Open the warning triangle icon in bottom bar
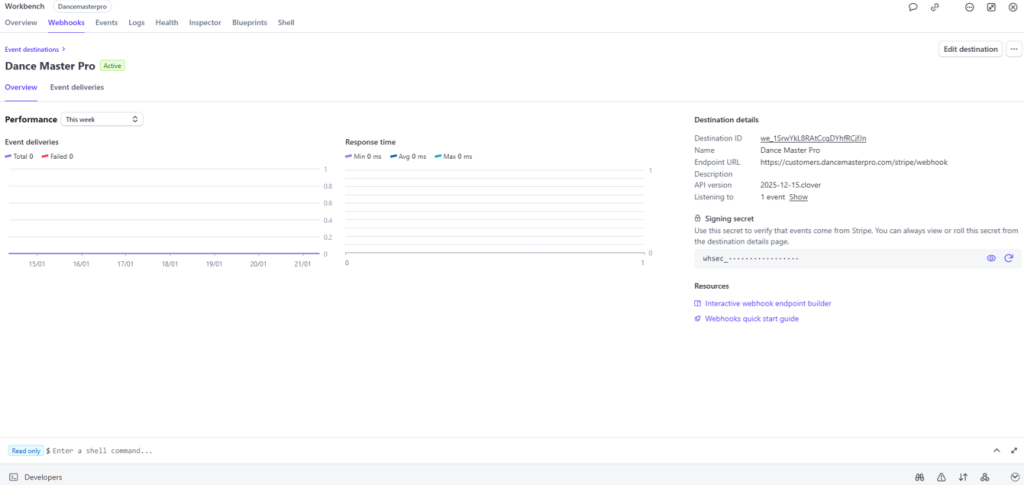 [x=941, y=477]
